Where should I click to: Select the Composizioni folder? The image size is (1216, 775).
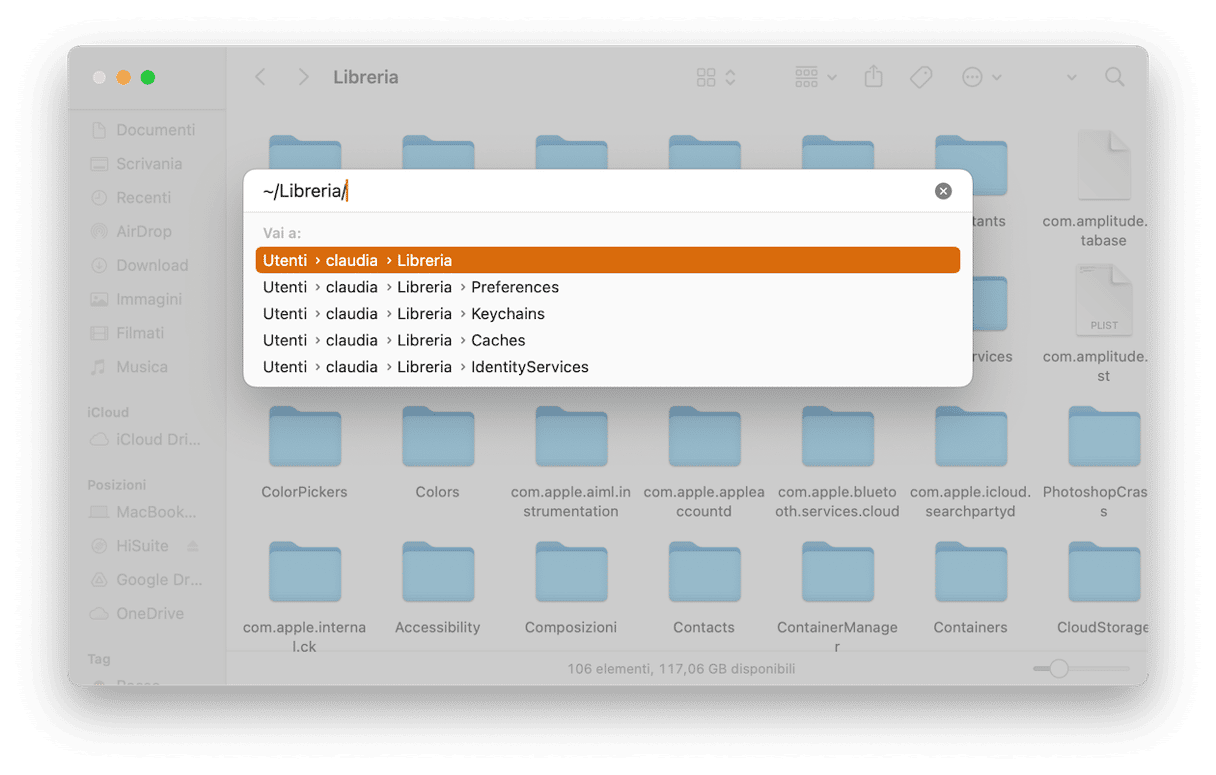(x=571, y=572)
